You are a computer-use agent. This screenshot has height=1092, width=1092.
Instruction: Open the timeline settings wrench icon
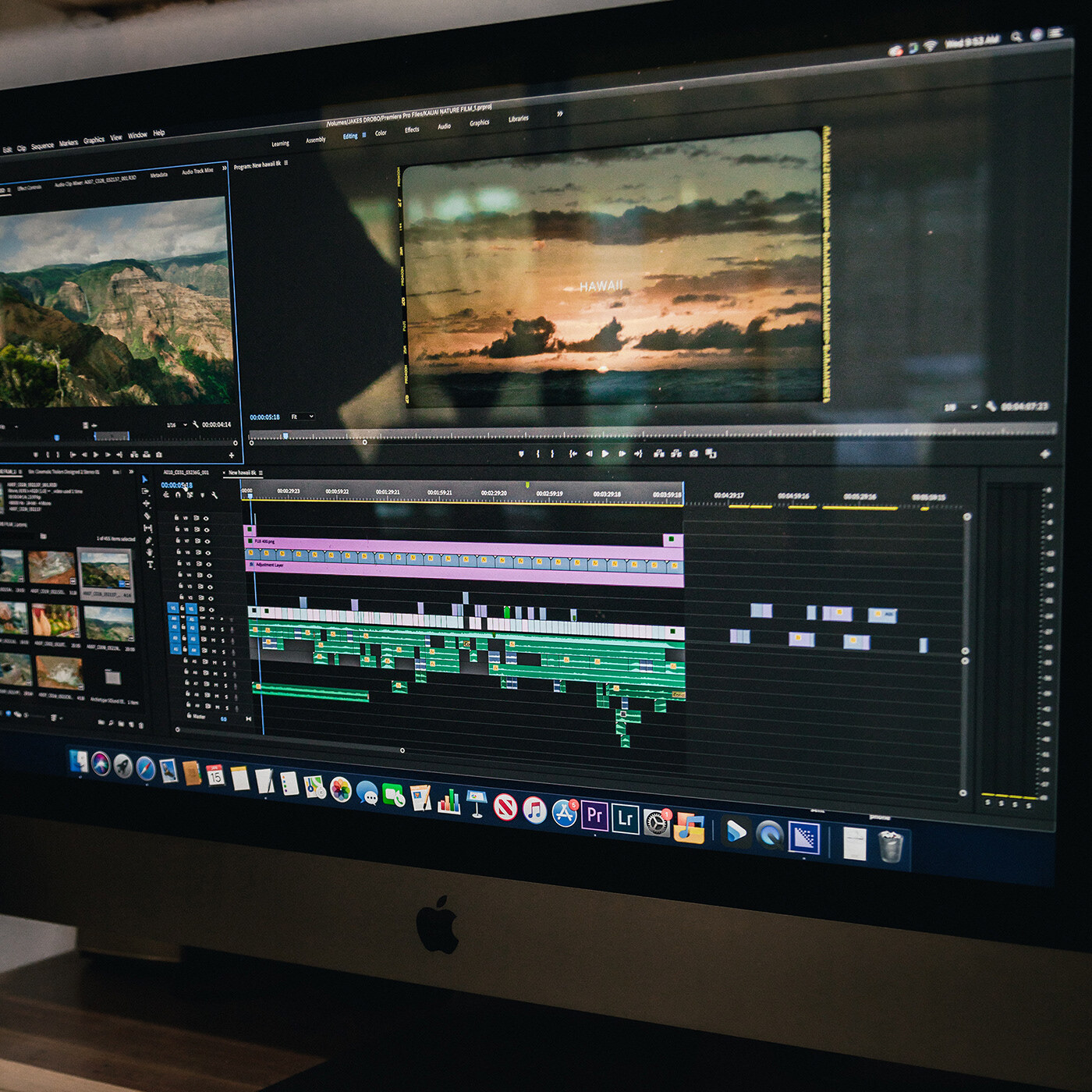coord(215,497)
